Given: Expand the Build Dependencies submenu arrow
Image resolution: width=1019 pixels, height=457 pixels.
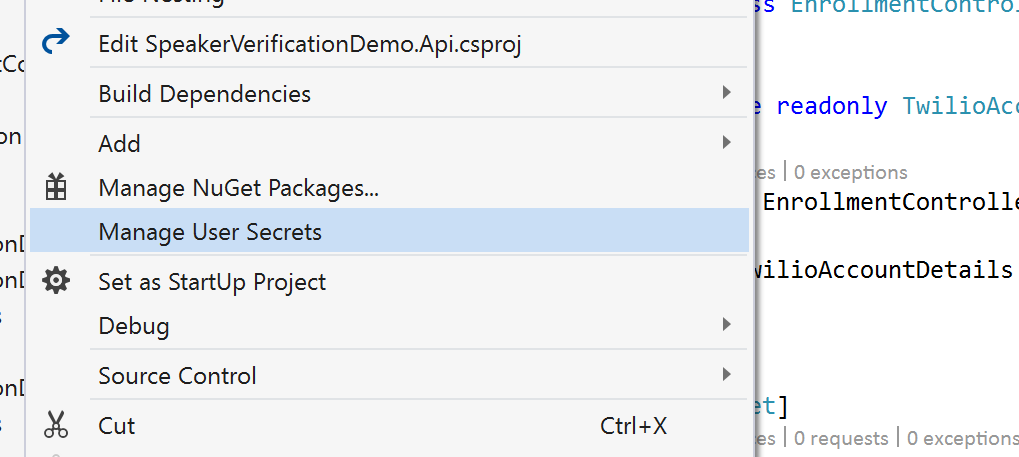Looking at the screenshot, I should (727, 93).
